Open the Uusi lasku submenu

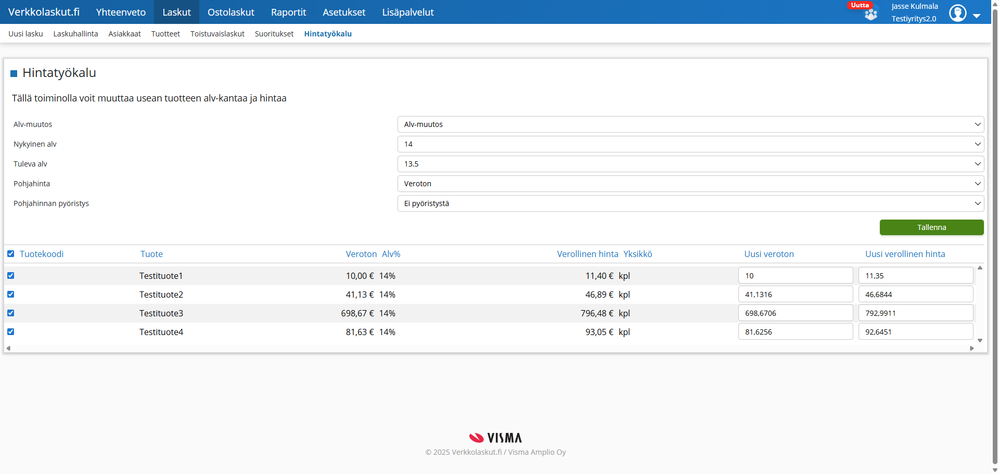point(25,34)
